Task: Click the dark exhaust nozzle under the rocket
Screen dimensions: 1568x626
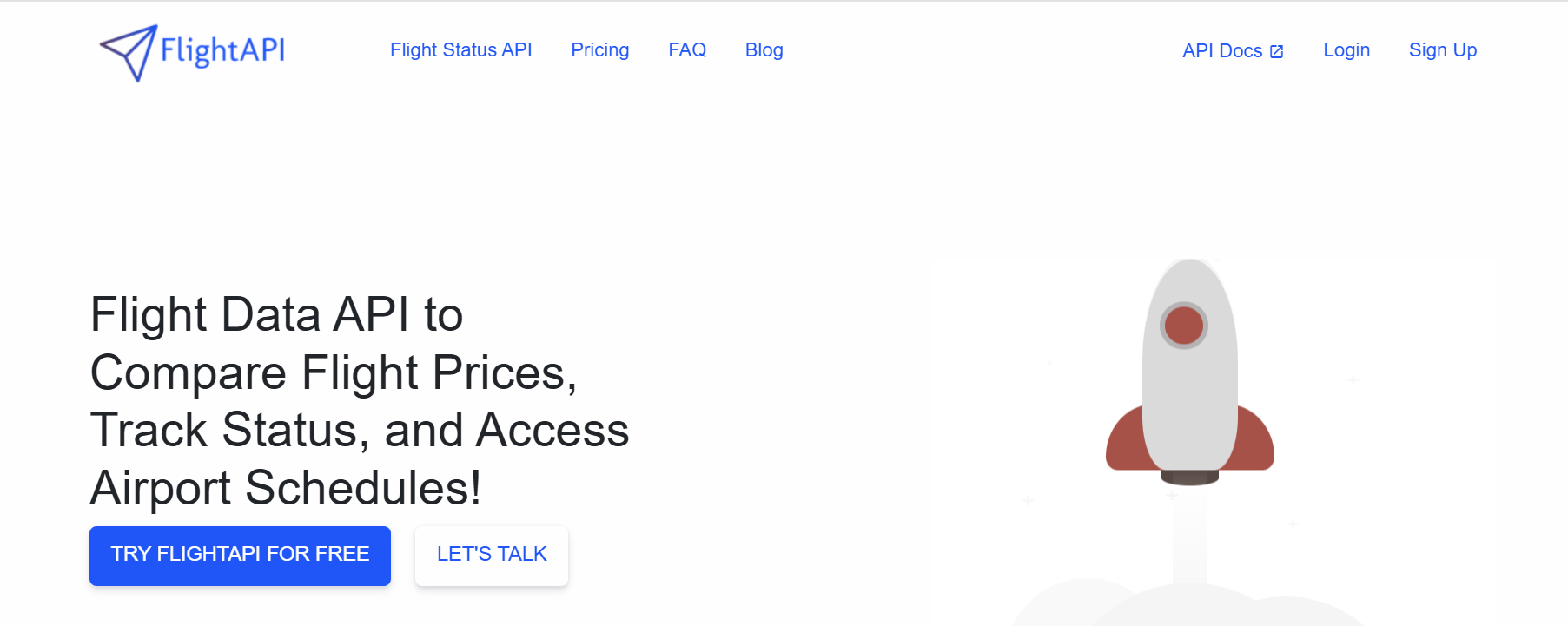Action: (1189, 478)
